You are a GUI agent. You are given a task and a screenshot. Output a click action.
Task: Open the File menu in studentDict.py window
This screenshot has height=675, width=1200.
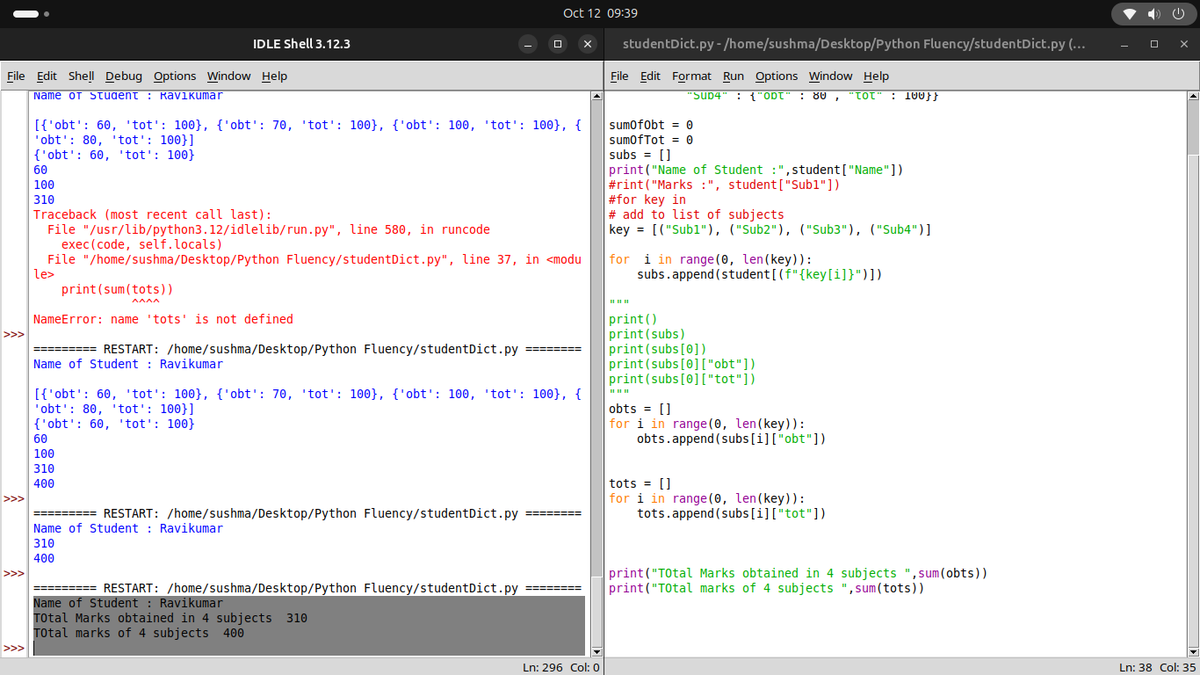(618, 76)
